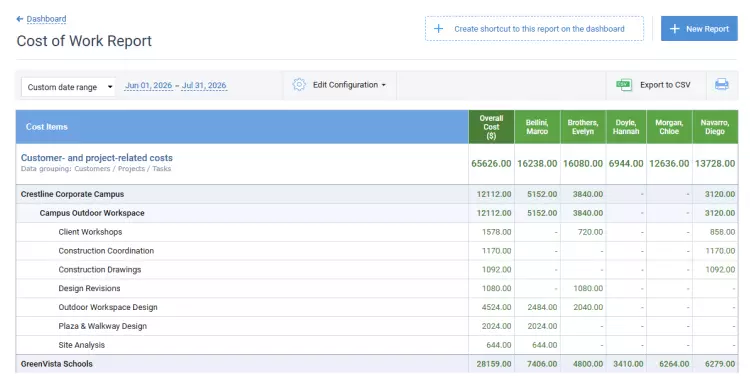Click the CSV export icon
This screenshot has height=380, width=750.
point(624,85)
